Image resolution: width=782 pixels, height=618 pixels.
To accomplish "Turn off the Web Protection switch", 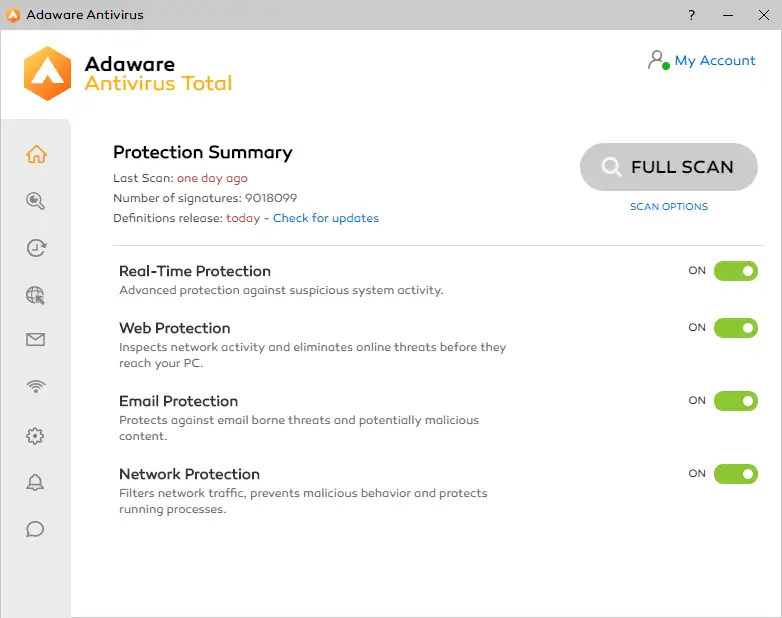I will click(735, 328).
